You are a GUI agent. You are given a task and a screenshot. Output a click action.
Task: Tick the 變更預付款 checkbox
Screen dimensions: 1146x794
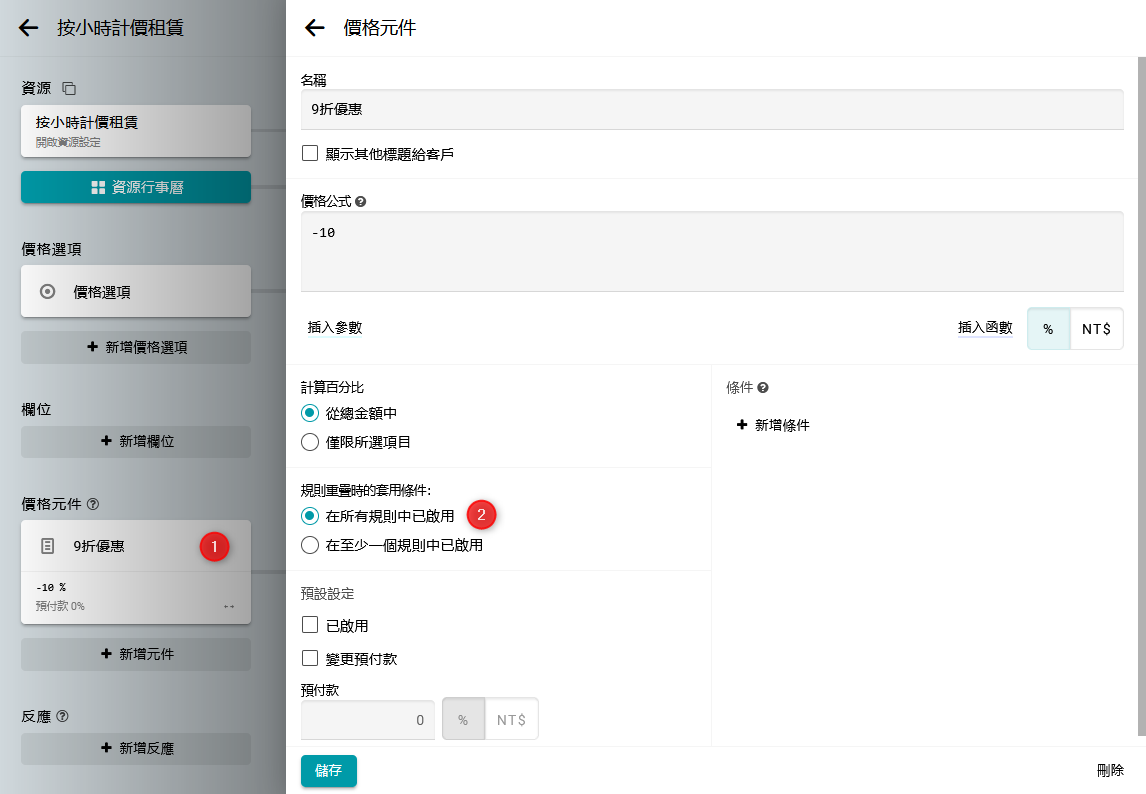(x=310, y=659)
